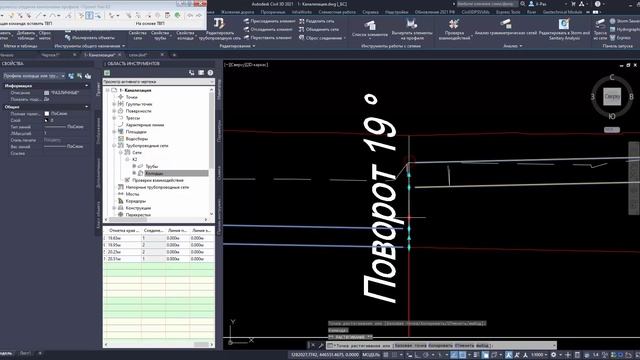This screenshot has height=360, width=640.
Task: Click Quick Select icon in Properties
Action: coord(88,76)
